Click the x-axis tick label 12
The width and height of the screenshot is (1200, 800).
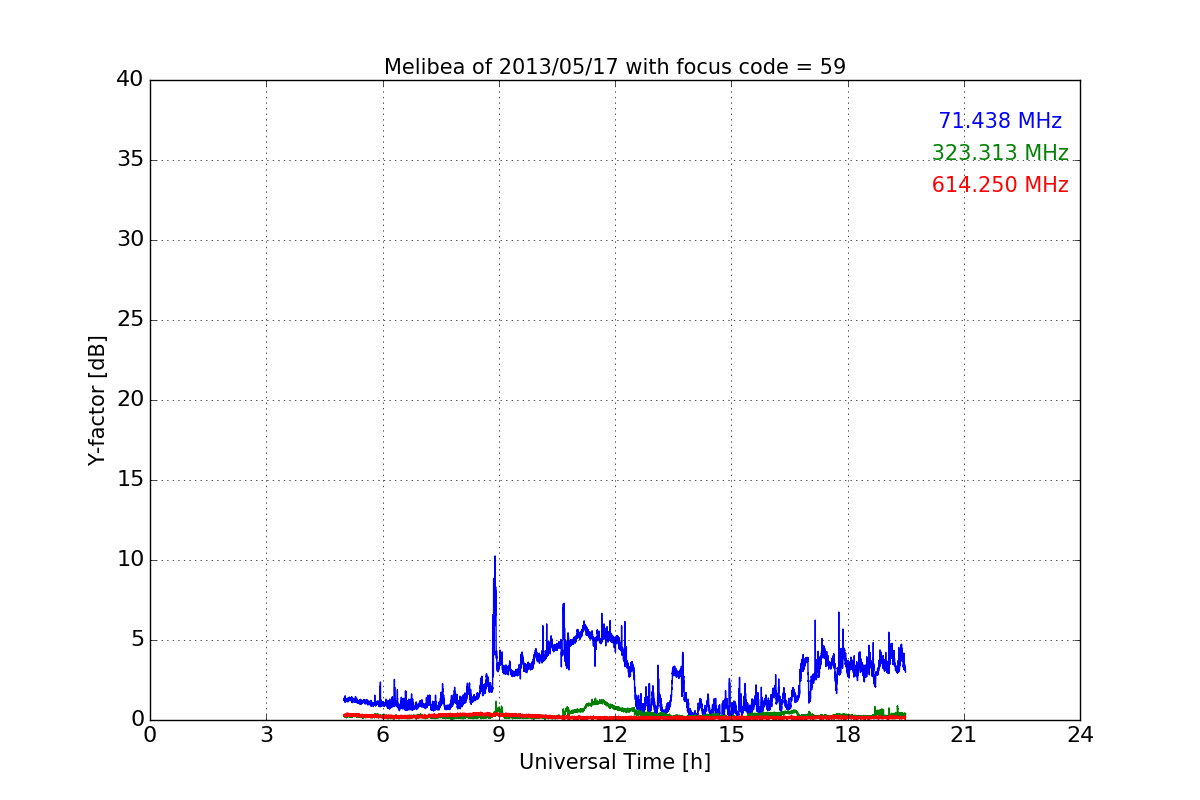point(615,735)
